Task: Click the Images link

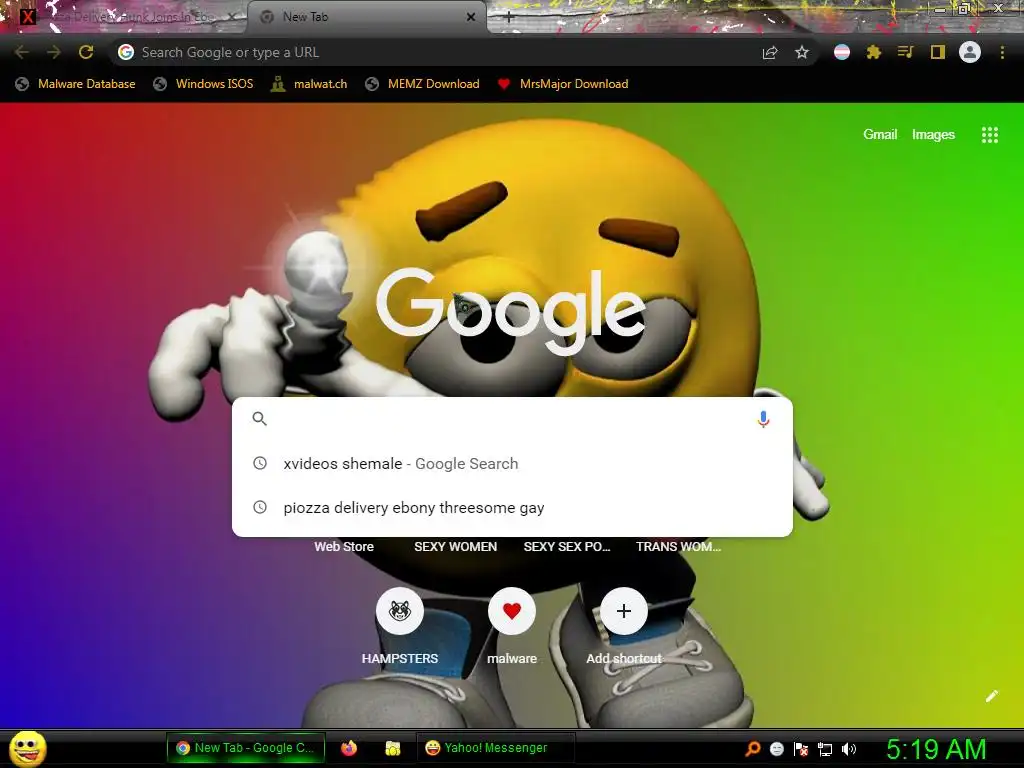Action: point(933,135)
